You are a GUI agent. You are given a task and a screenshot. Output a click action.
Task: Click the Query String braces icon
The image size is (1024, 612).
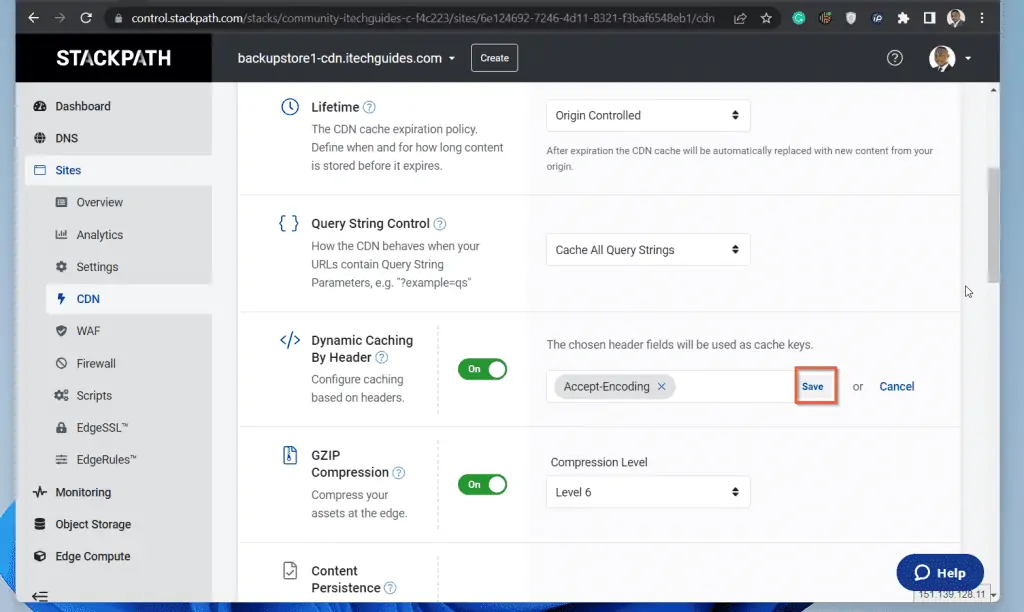point(289,223)
